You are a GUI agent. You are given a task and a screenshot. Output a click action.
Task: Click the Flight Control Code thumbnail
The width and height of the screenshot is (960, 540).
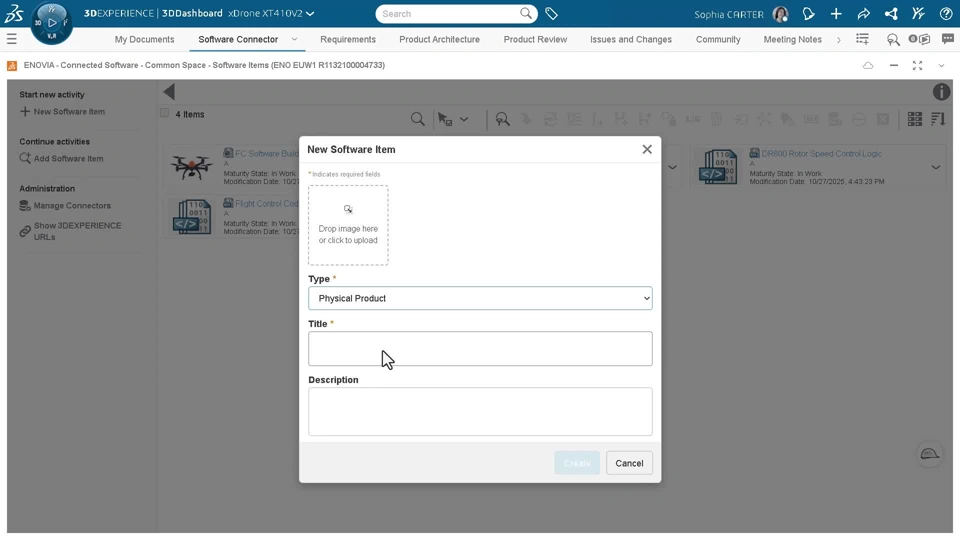click(x=192, y=217)
